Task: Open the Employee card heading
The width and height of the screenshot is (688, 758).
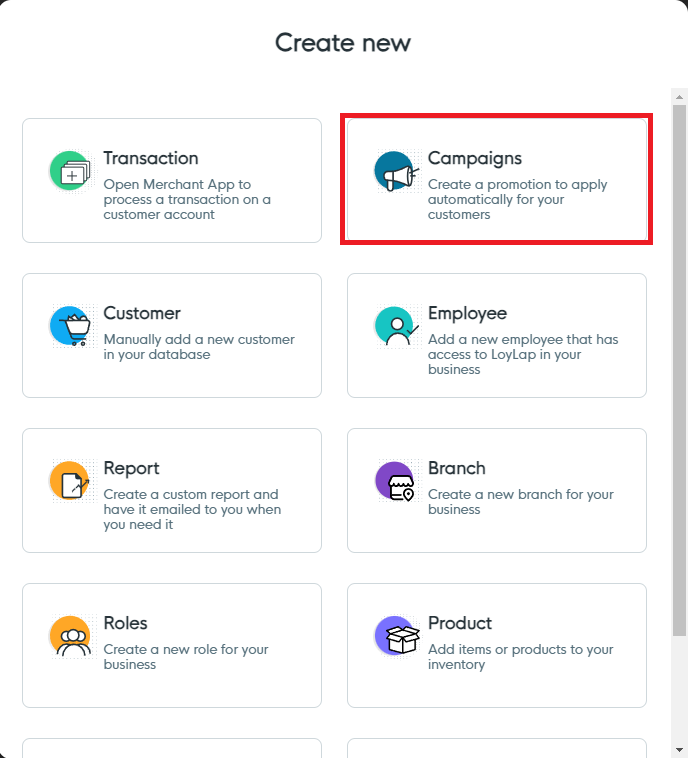Action: [x=467, y=313]
